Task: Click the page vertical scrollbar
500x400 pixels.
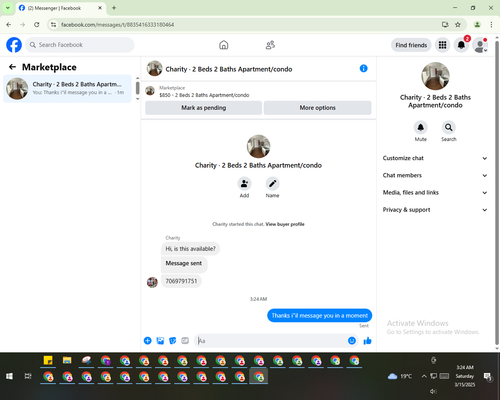Action: click(x=497, y=193)
